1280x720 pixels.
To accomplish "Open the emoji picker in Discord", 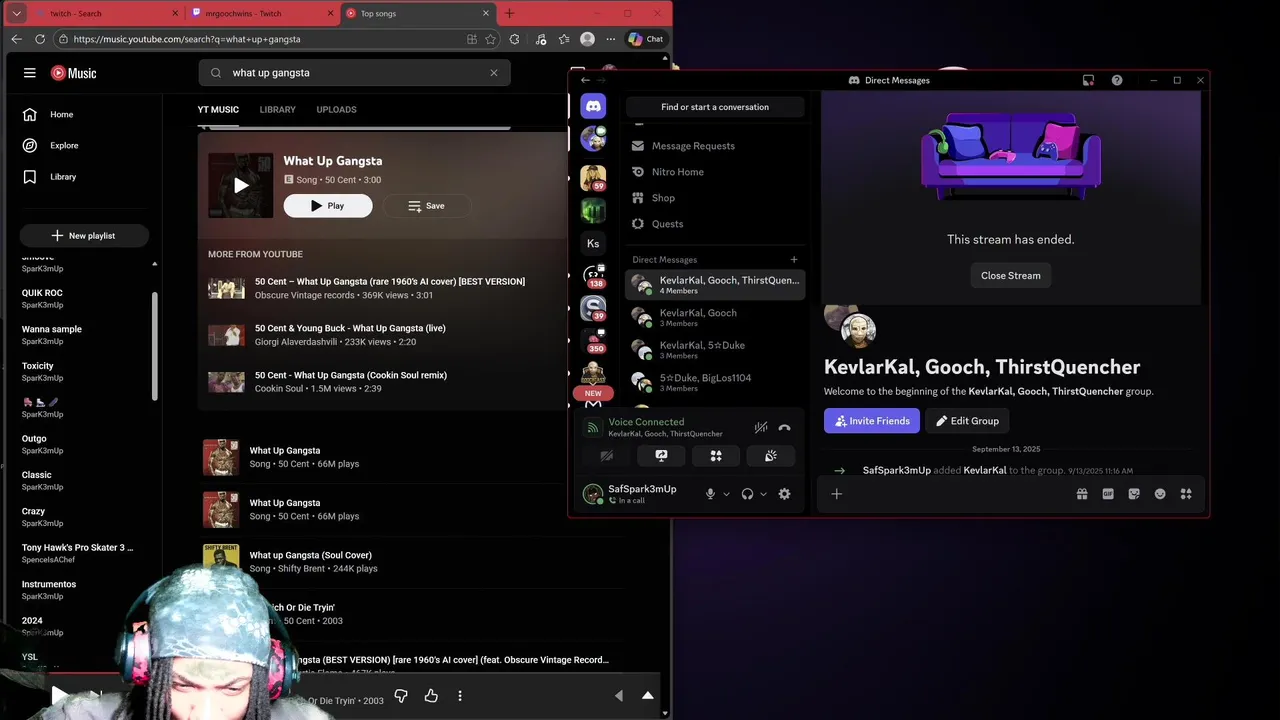I will (1160, 494).
